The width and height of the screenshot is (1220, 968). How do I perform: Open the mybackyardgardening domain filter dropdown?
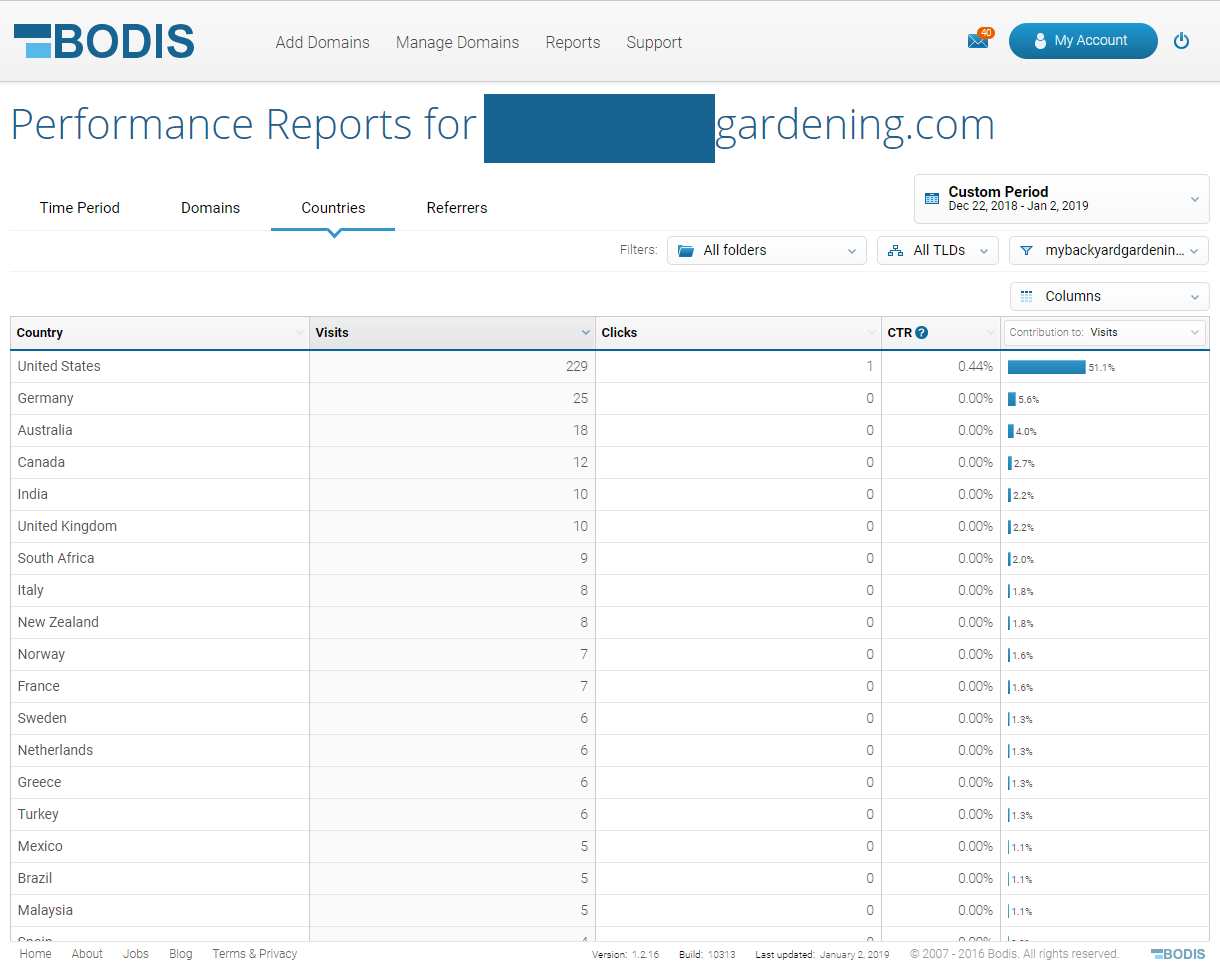coord(1109,251)
